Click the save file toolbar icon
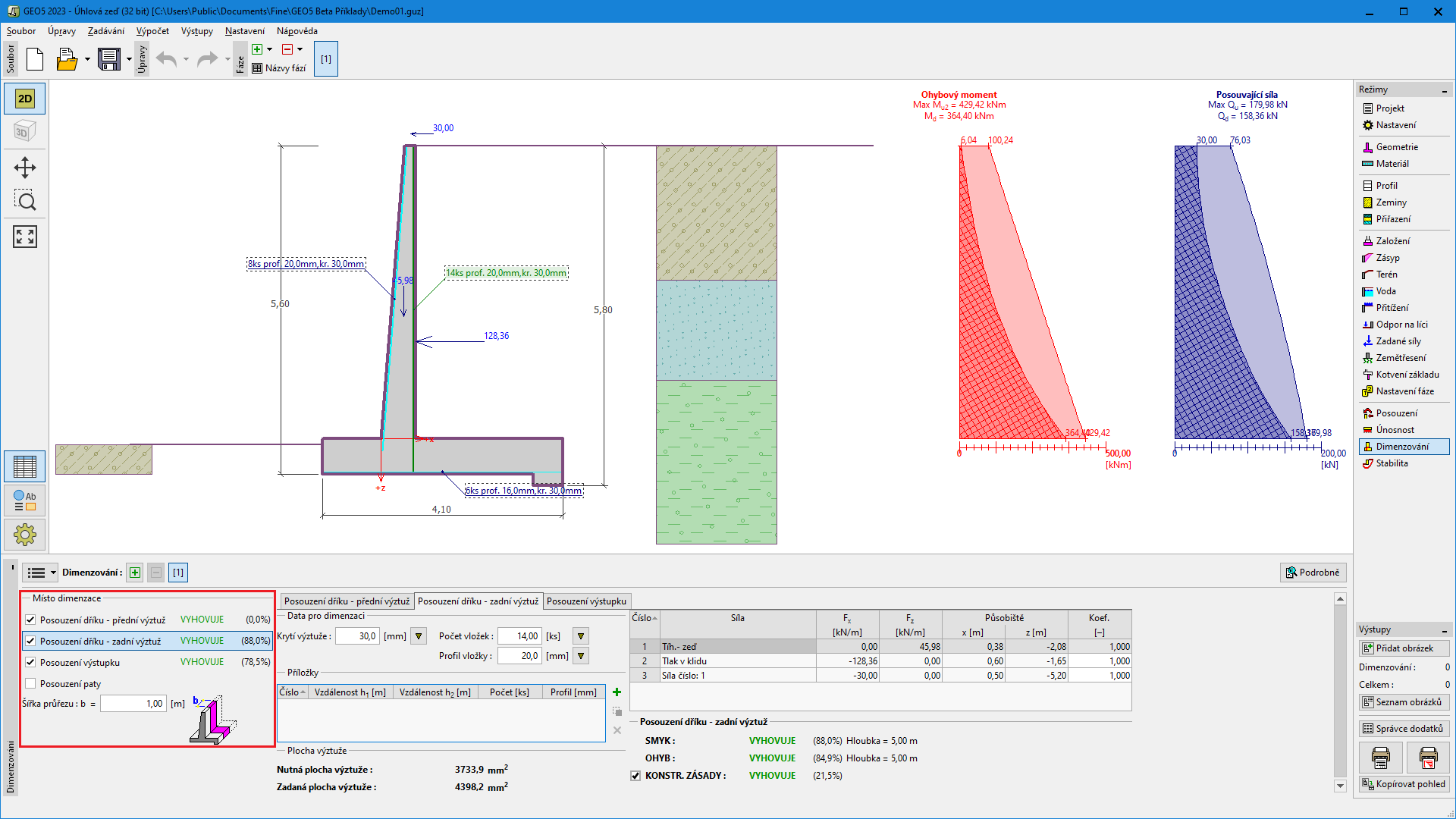Screen dimensions: 1456x819 click(109, 59)
